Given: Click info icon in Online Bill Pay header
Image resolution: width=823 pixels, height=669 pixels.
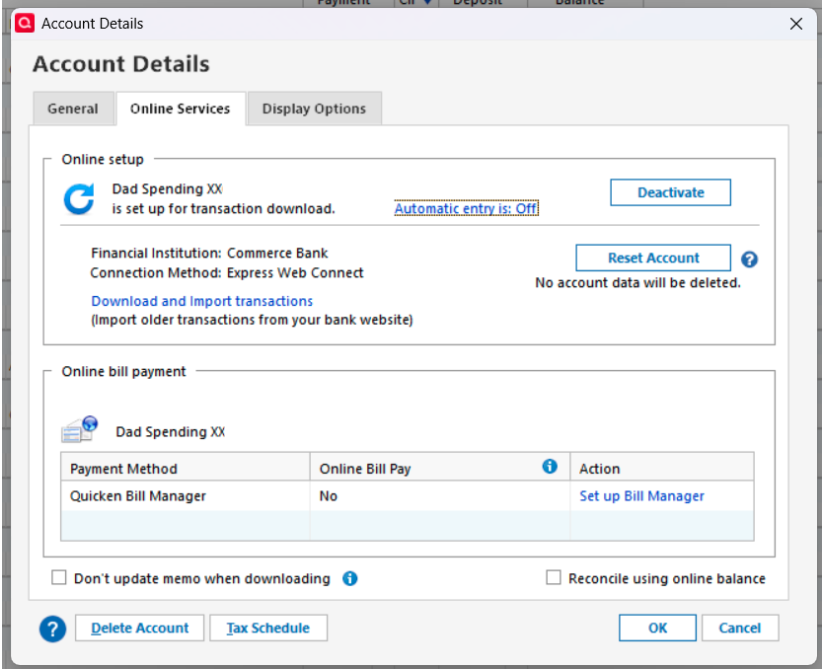Looking at the screenshot, I should pyautogui.click(x=550, y=466).
